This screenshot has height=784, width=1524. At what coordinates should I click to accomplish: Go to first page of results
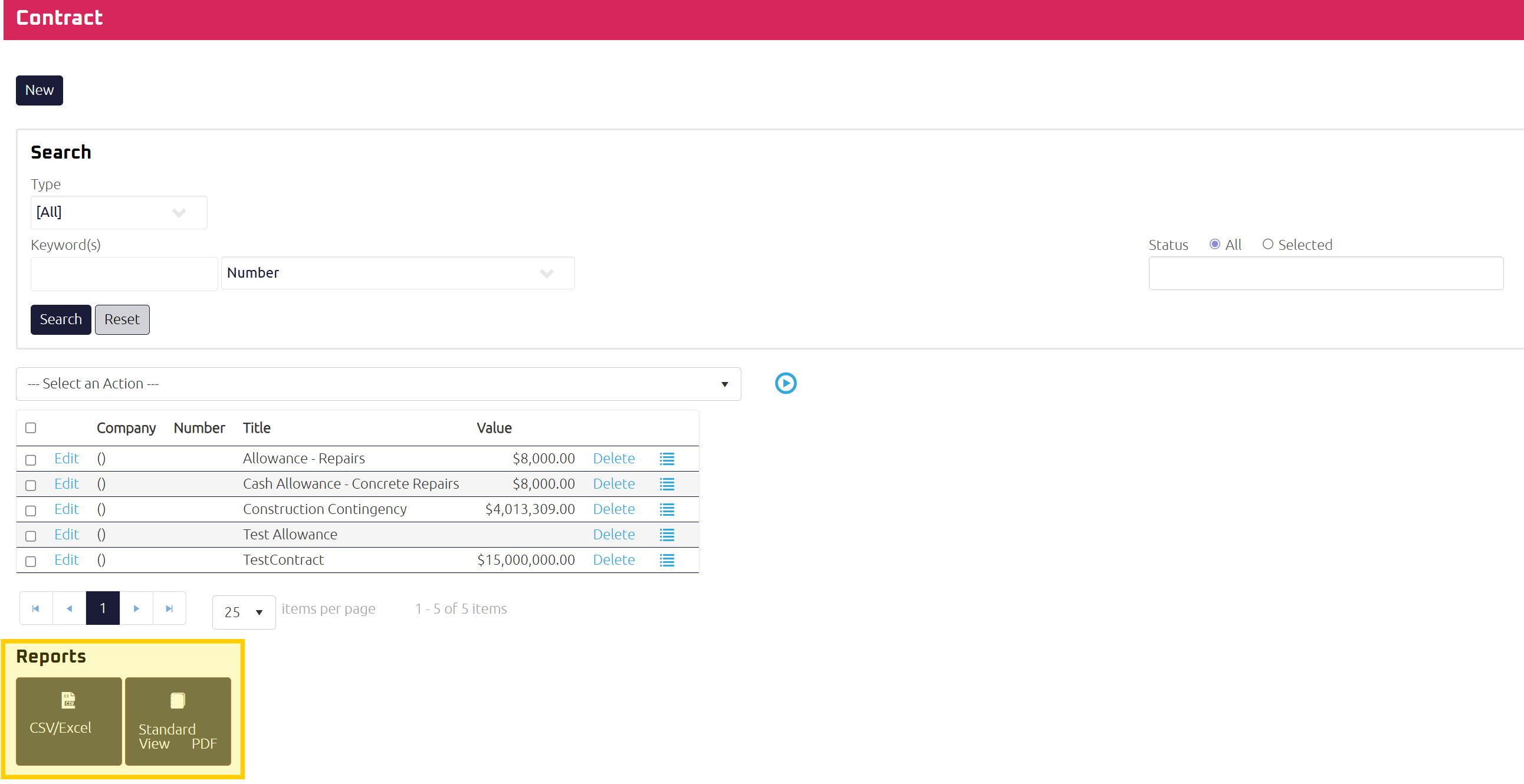tap(36, 608)
